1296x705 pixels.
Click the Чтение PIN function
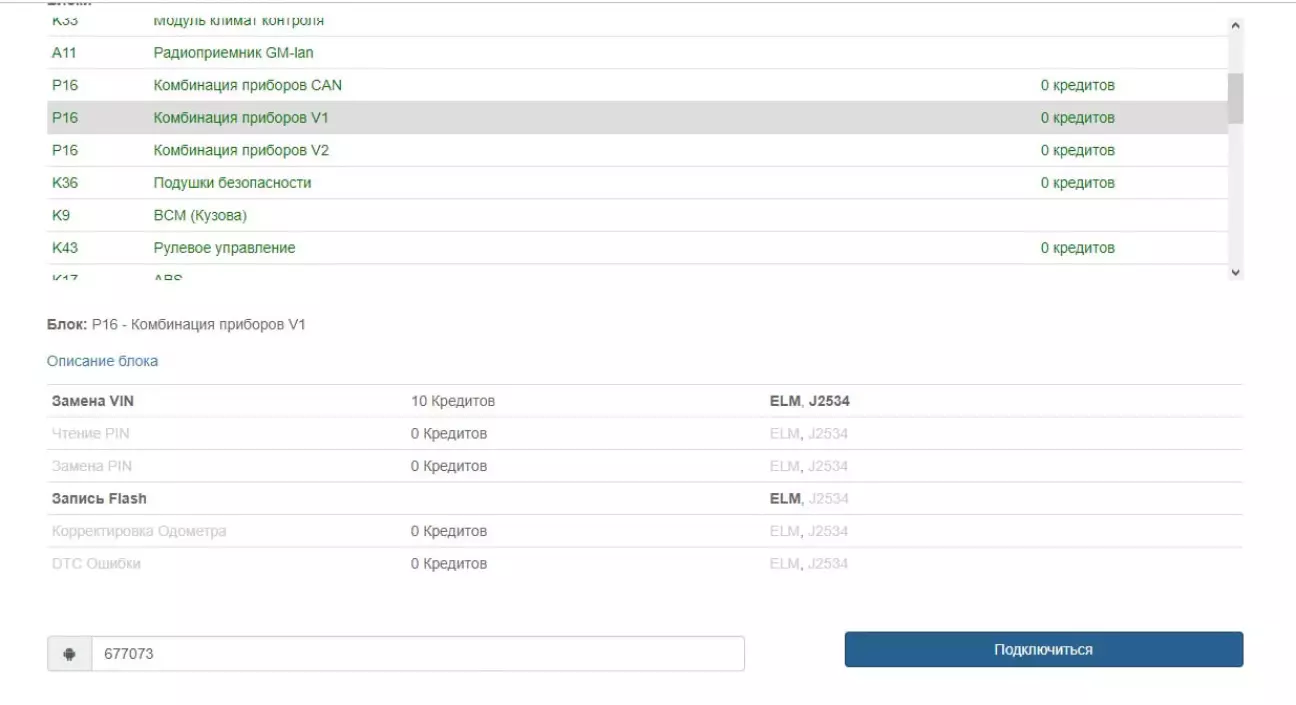coord(90,434)
